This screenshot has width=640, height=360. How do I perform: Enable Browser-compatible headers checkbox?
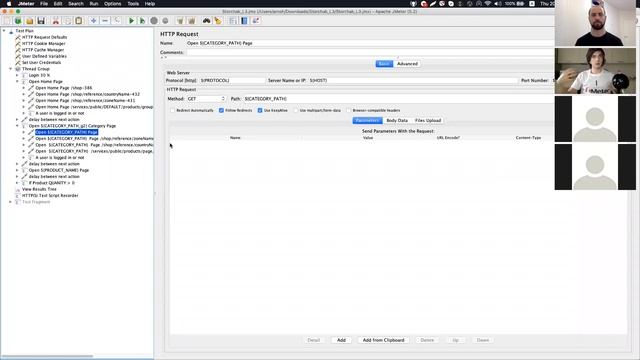(x=349, y=110)
